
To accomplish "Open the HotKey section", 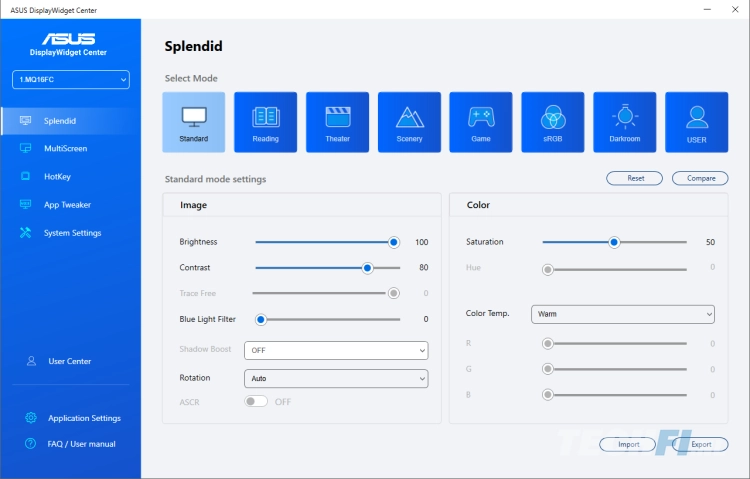I will pyautogui.click(x=71, y=177).
